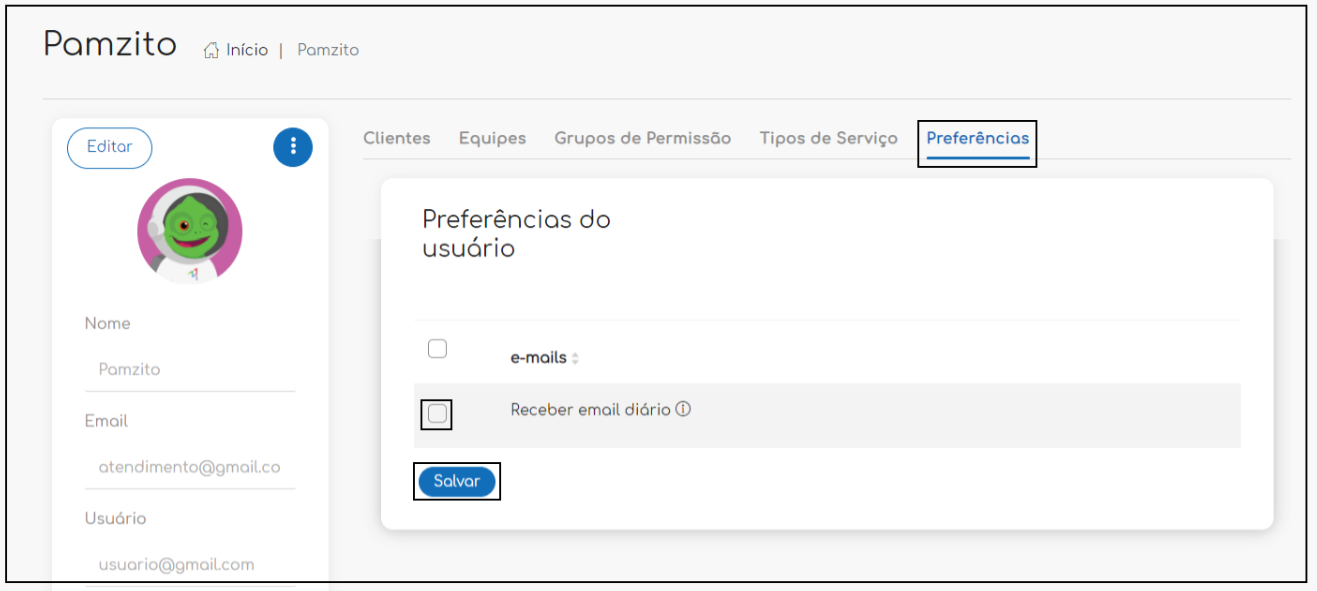The width and height of the screenshot is (1317, 591).
Task: Toggle the select-all checkbox in table header
Action: [x=437, y=349]
